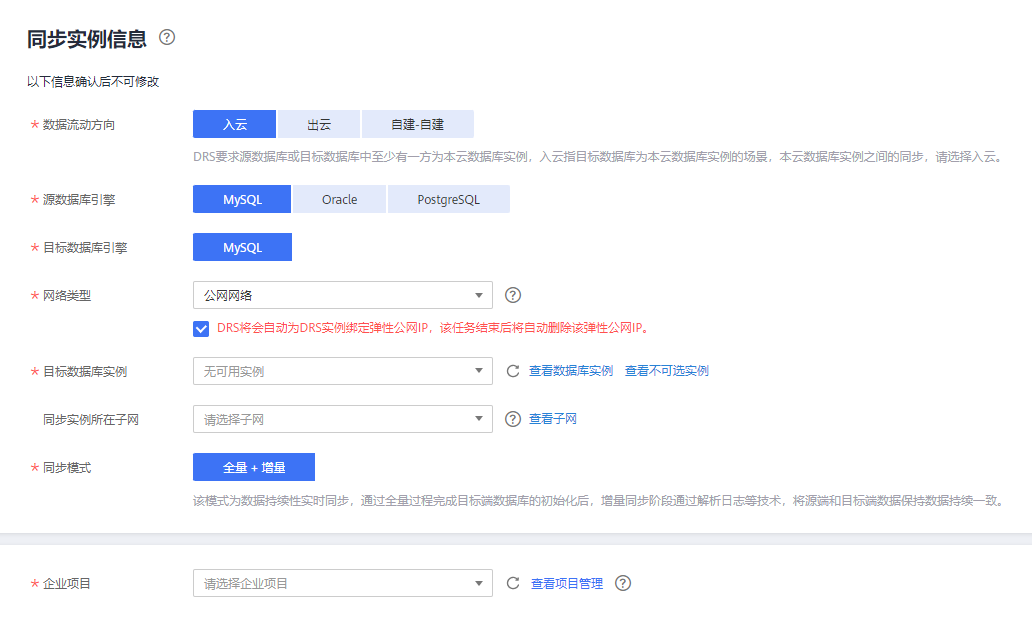
Task: Select 自建-自建 data flow direction
Action: coord(417,124)
